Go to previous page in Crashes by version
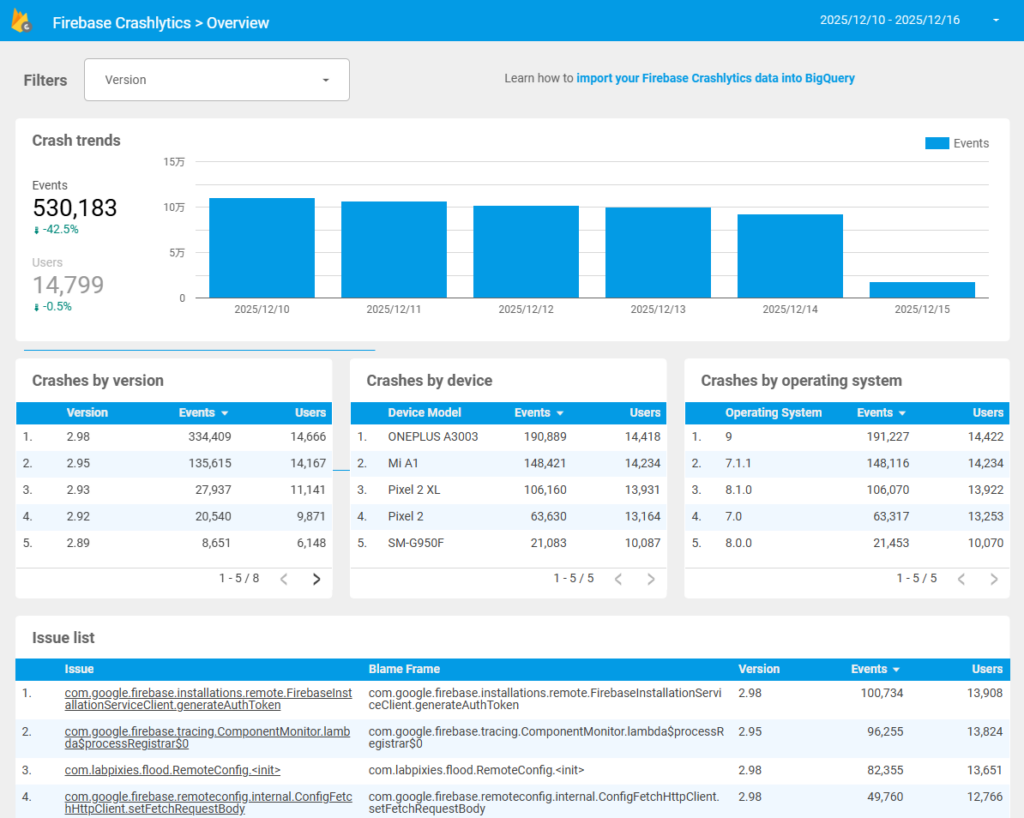 point(284,579)
